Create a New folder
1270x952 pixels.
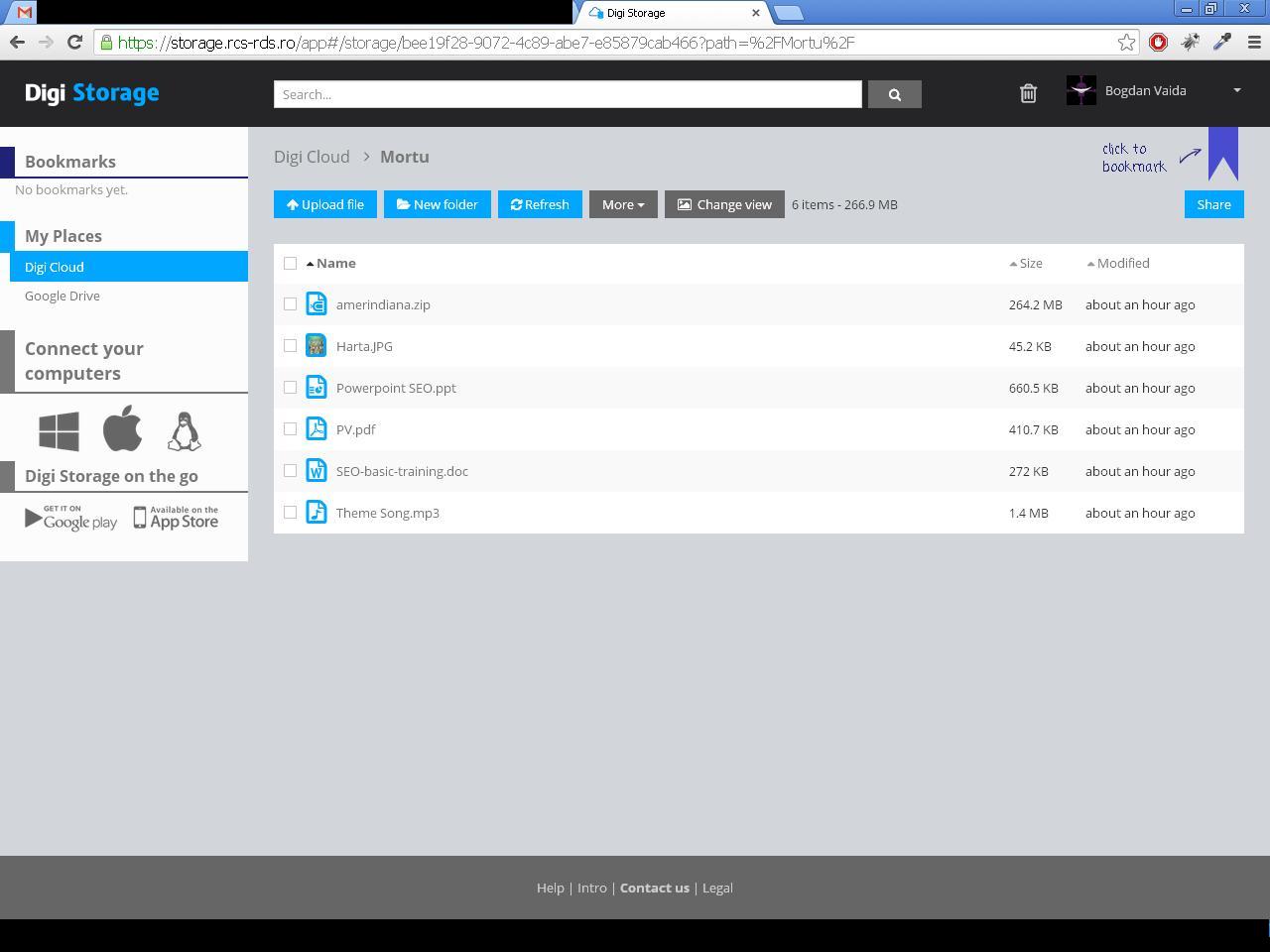point(438,204)
